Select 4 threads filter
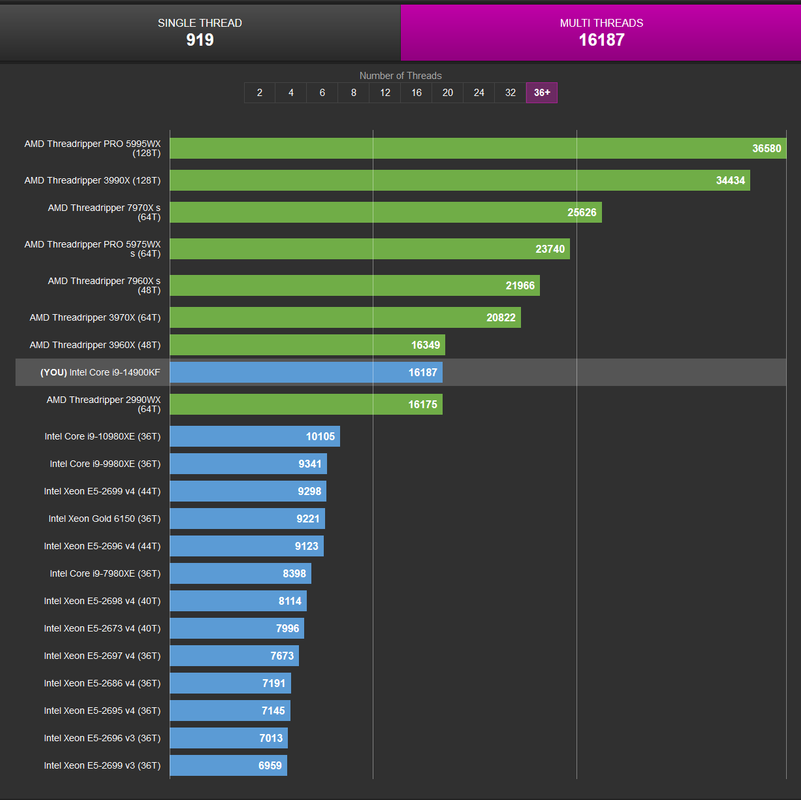Screen dimensions: 801x800 point(291,92)
